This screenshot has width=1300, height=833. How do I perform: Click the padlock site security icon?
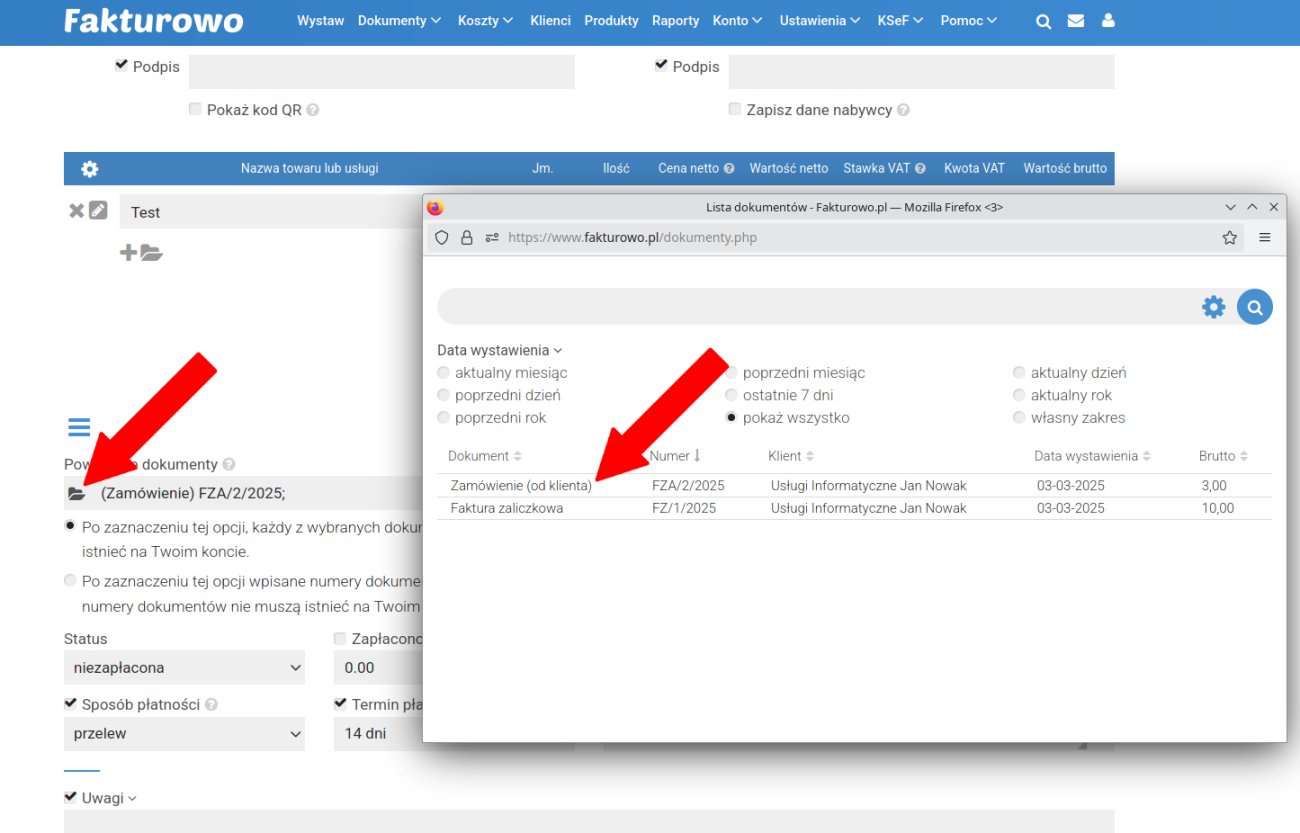(466, 238)
